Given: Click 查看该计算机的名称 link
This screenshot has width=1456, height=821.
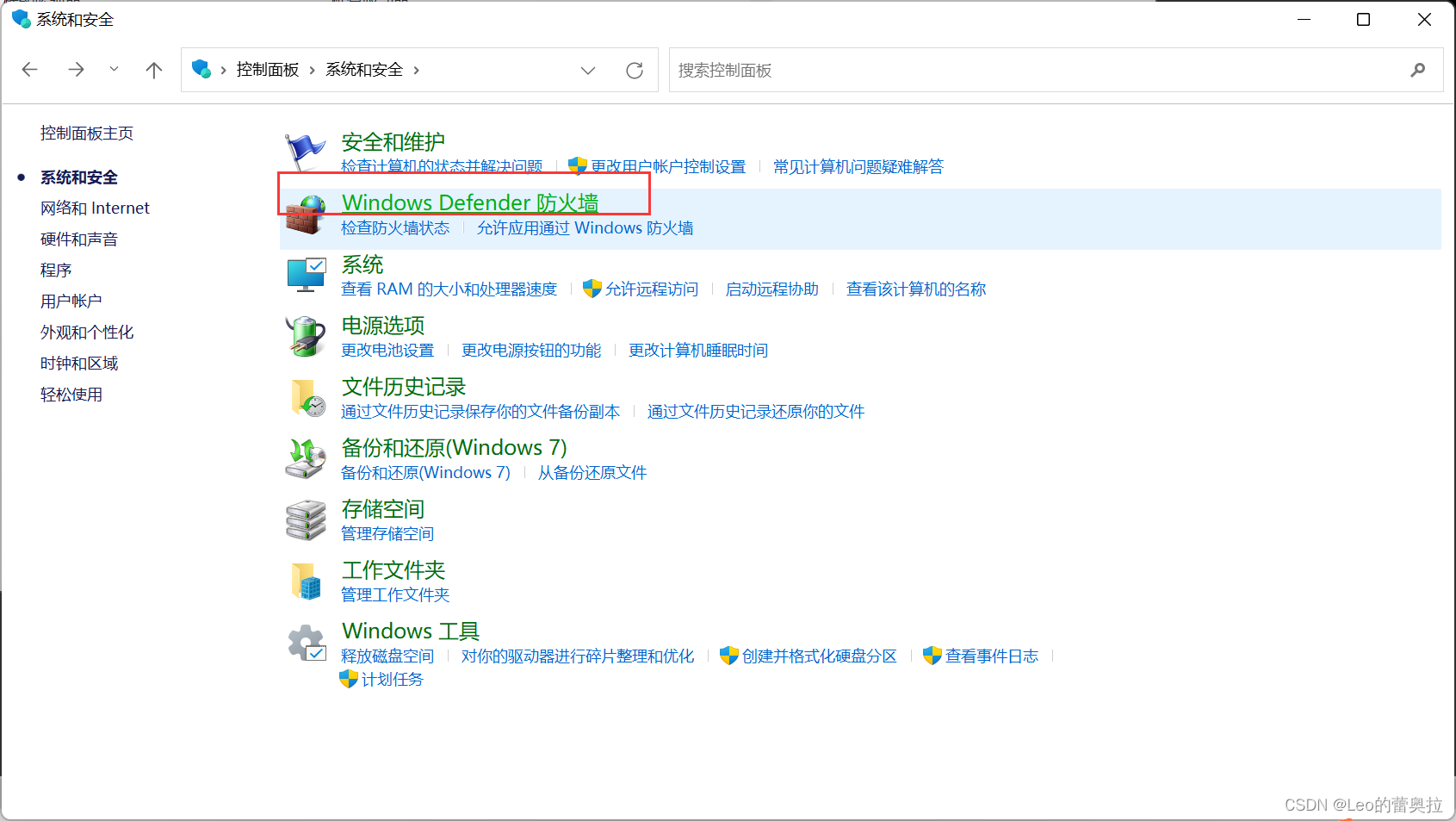Looking at the screenshot, I should (916, 289).
